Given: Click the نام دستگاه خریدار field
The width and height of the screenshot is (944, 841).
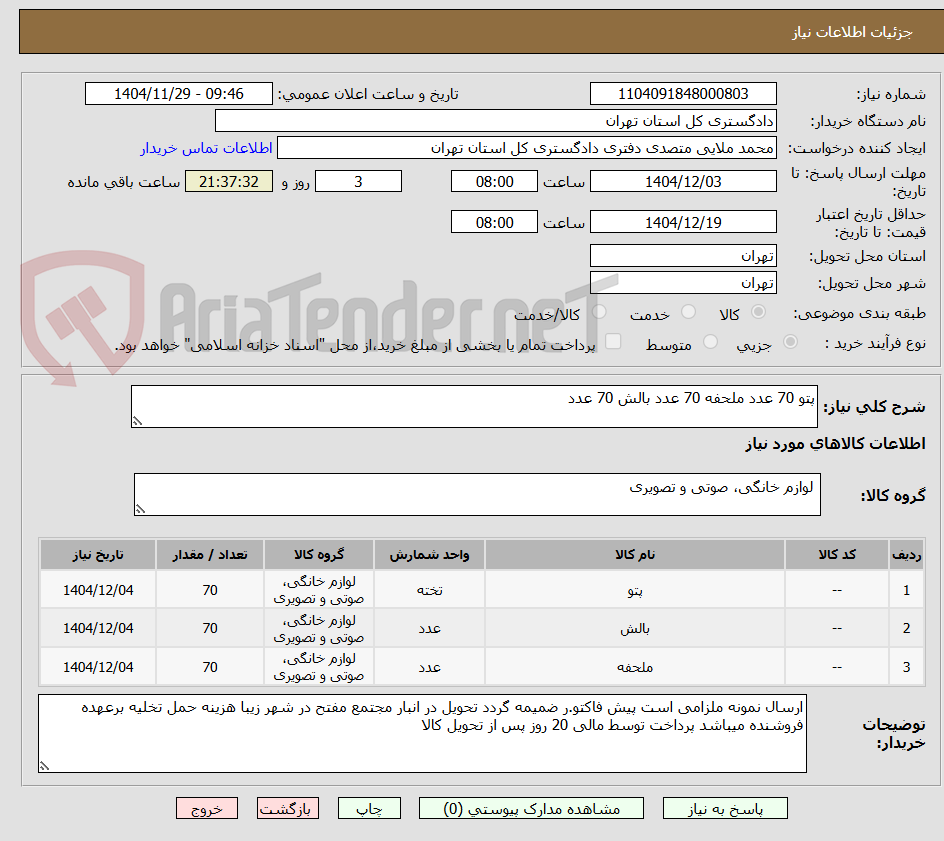Looking at the screenshot, I should [495, 121].
